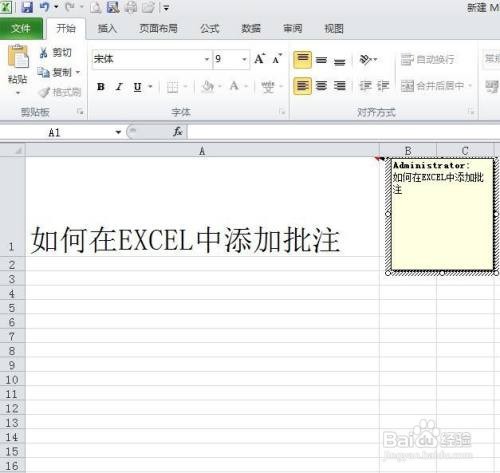500x473 pixels.
Task: Click the Decrease Indent icon
Action: pyautogui.click(x=365, y=86)
